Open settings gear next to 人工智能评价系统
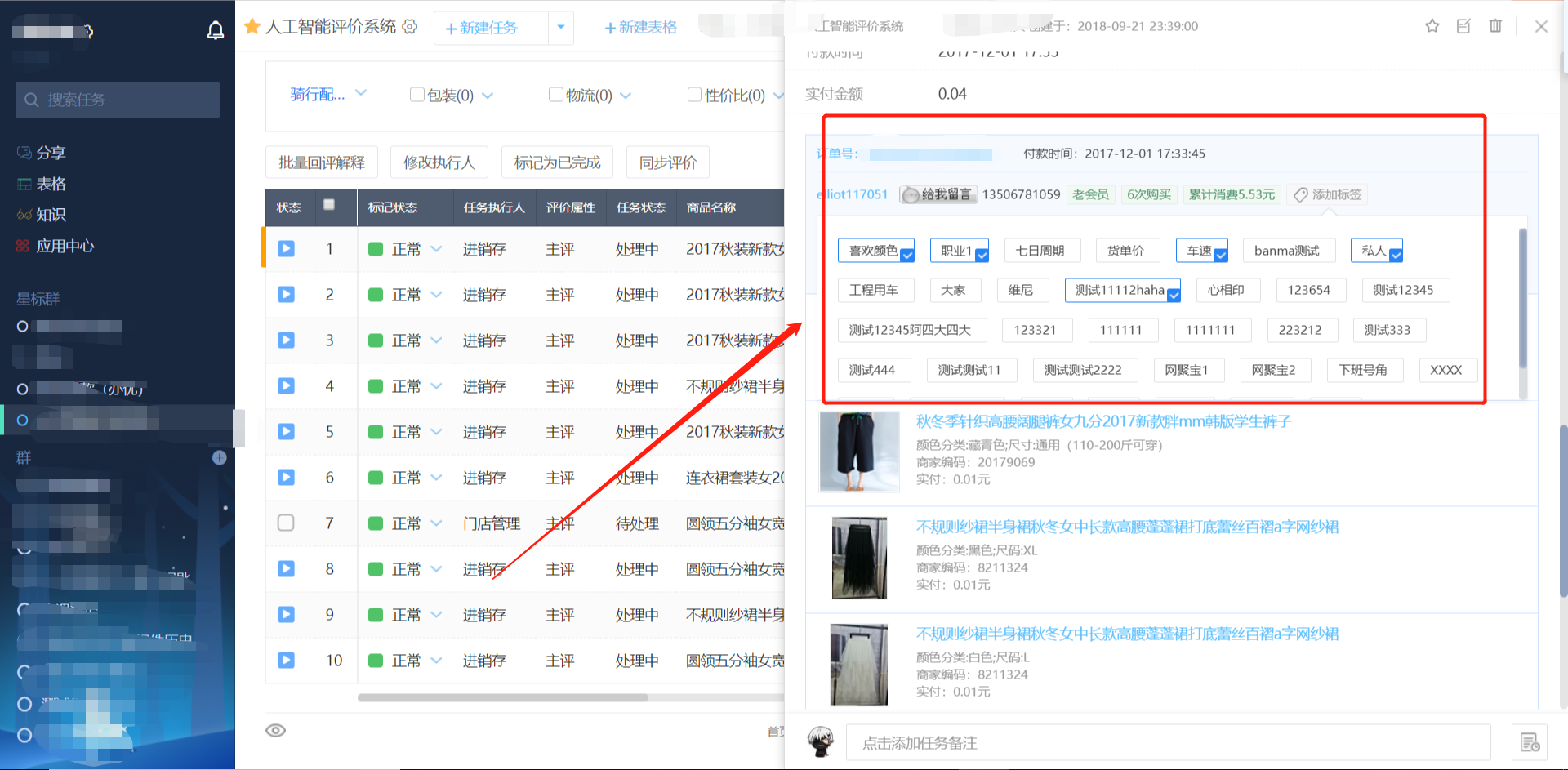Viewport: 1568px width, 770px height. point(410,27)
